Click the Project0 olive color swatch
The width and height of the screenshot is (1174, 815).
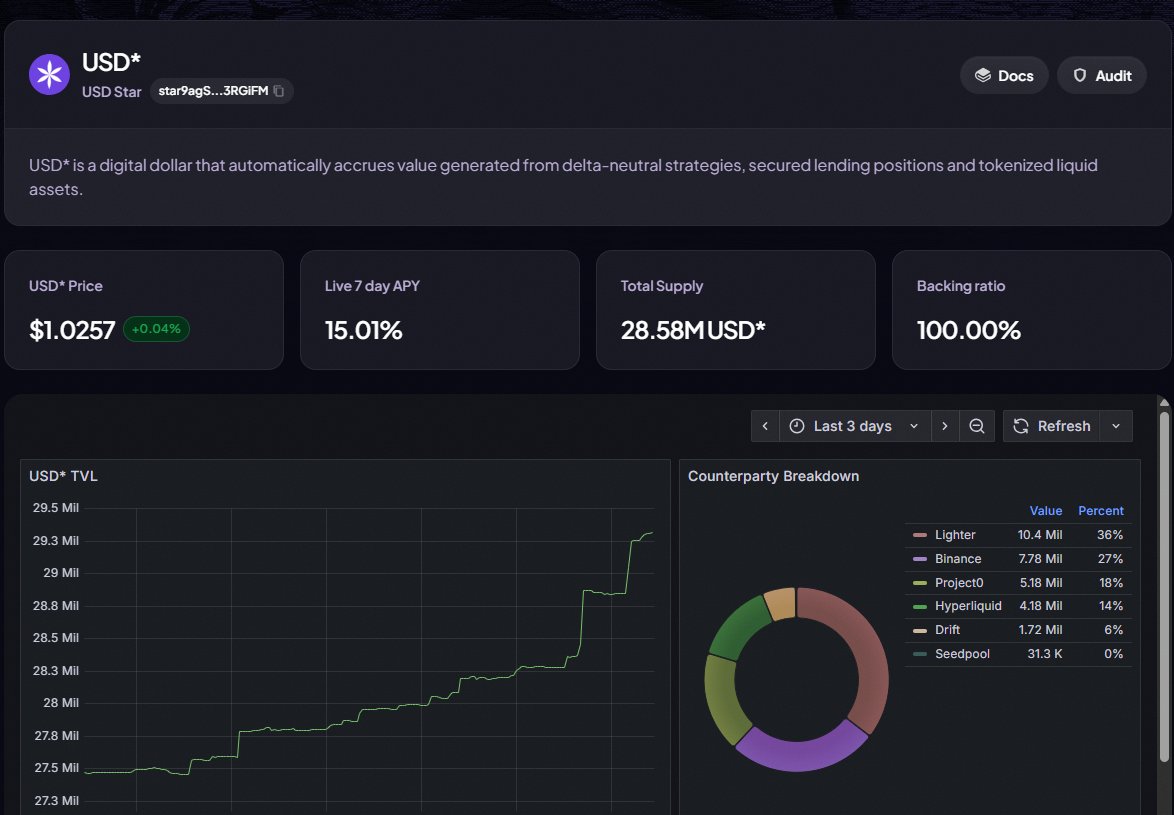920,583
